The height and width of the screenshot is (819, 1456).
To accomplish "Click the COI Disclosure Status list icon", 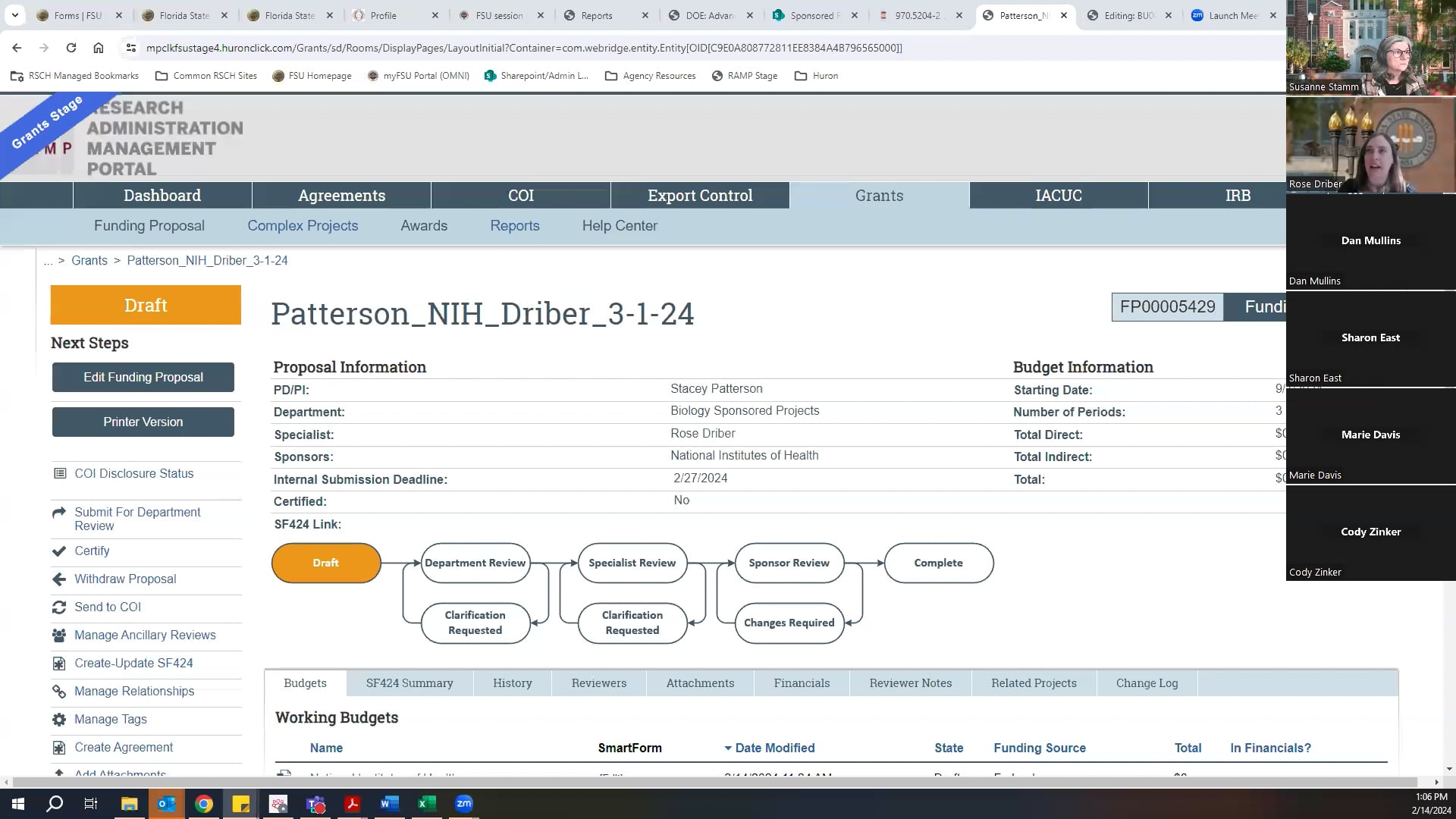I will [x=60, y=474].
